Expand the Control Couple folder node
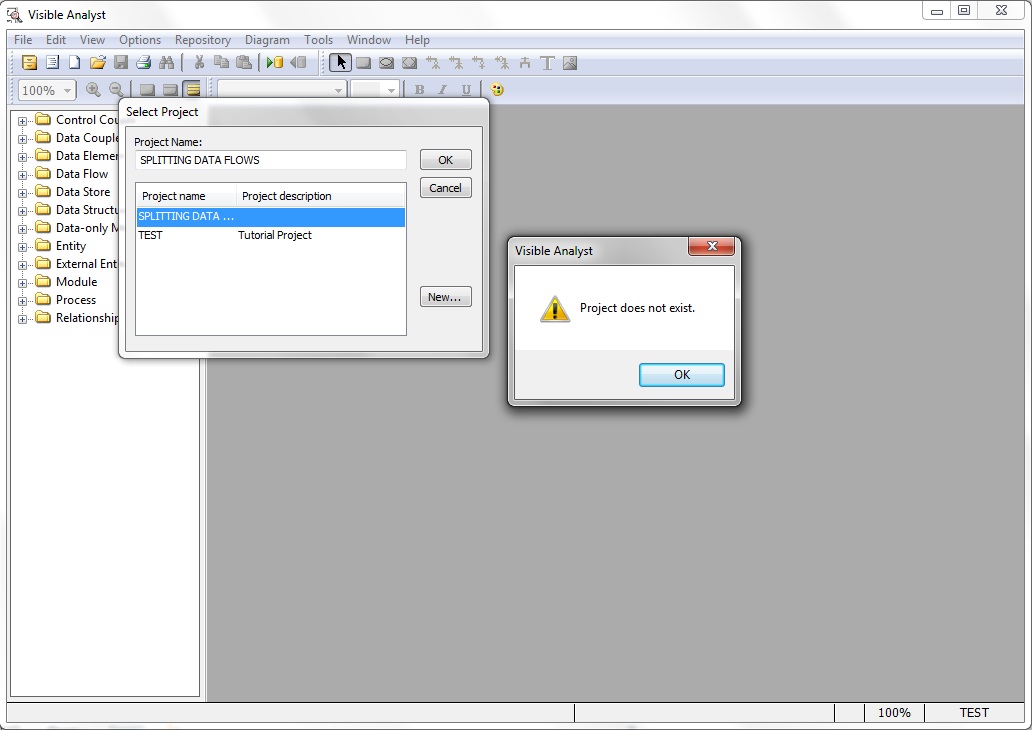This screenshot has height=730, width=1032. click(22, 121)
